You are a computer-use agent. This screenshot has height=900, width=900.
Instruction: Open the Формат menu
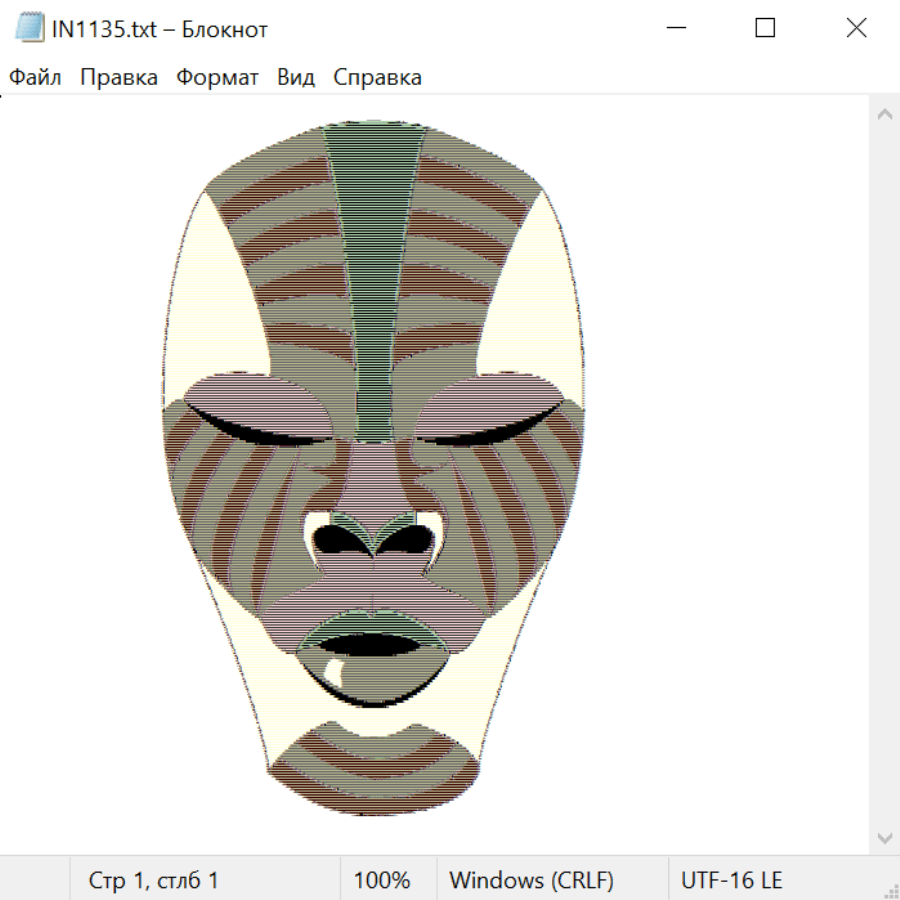click(x=217, y=77)
